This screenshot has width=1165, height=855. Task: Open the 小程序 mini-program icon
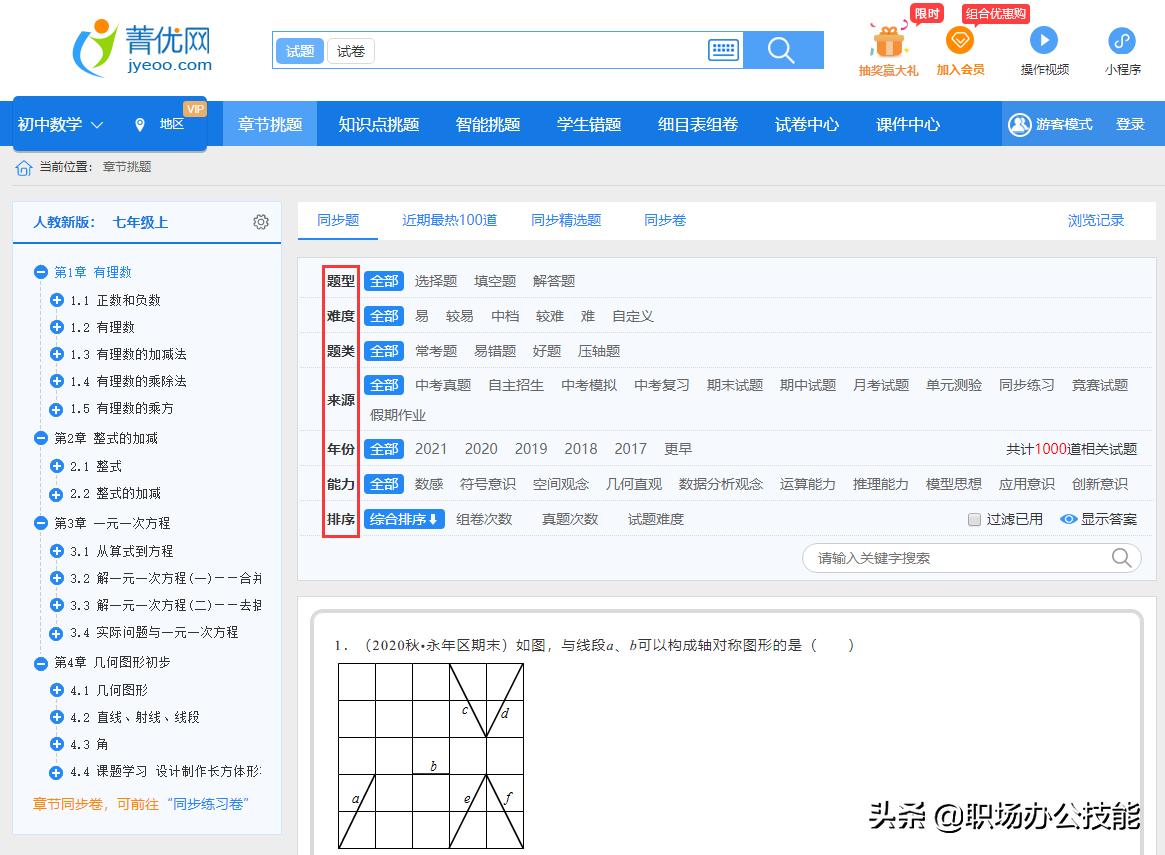tap(1121, 40)
